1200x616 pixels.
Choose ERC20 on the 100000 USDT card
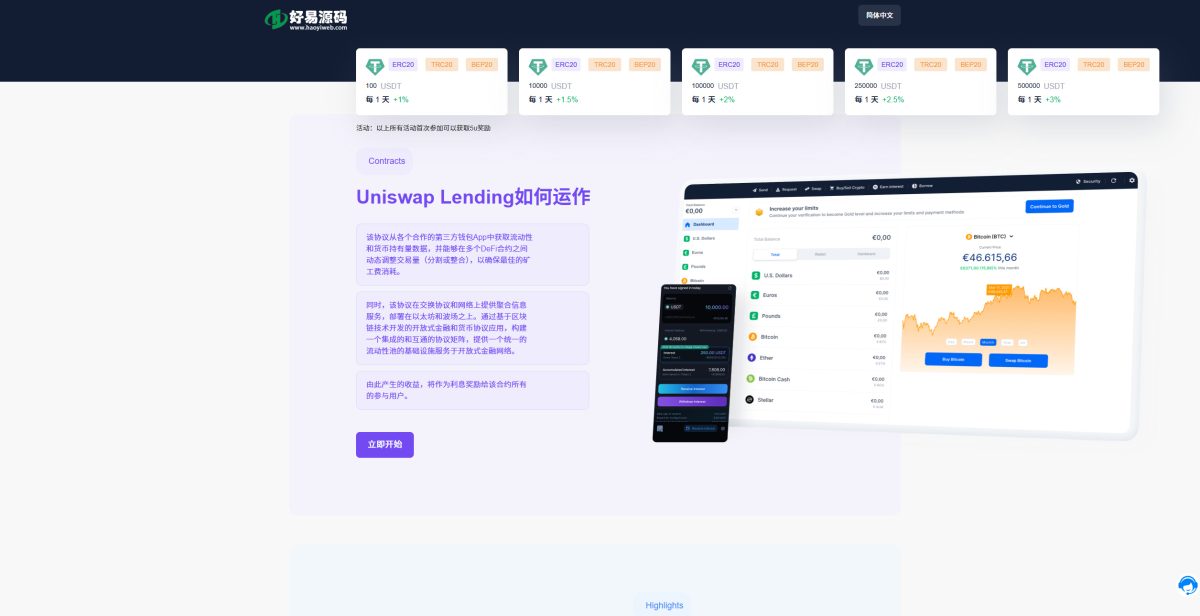click(729, 64)
